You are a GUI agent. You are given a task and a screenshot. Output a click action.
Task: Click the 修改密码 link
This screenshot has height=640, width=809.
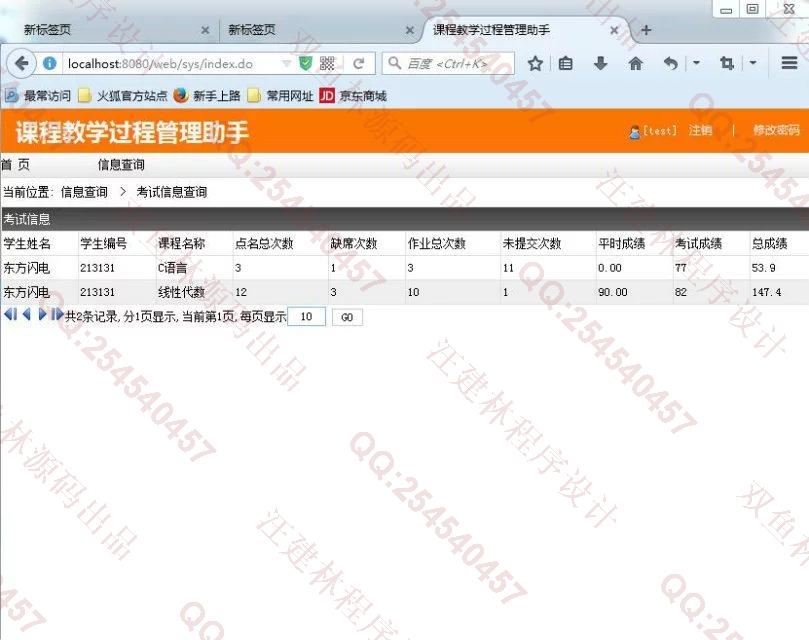[776, 130]
